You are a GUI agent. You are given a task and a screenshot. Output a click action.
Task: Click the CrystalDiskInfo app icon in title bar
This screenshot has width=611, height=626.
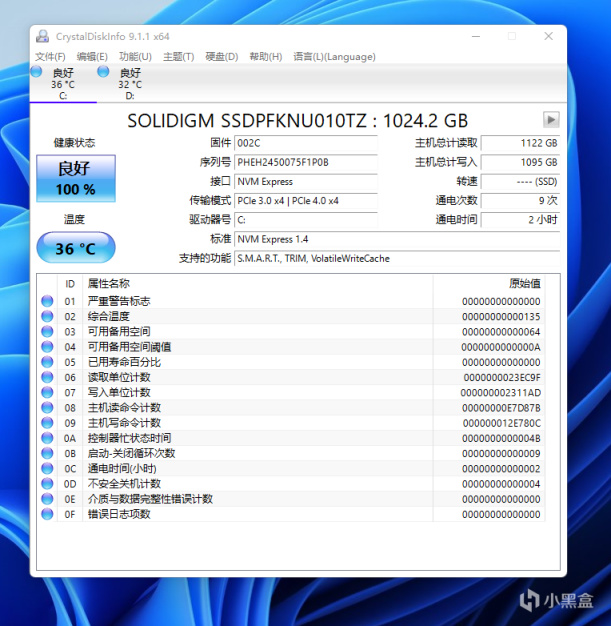tap(42, 36)
